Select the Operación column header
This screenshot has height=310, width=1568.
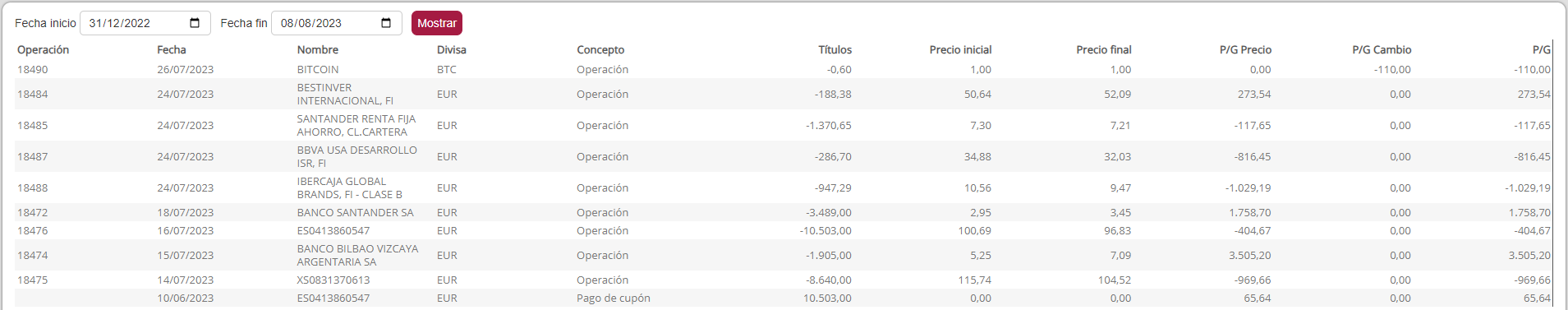click(x=44, y=50)
